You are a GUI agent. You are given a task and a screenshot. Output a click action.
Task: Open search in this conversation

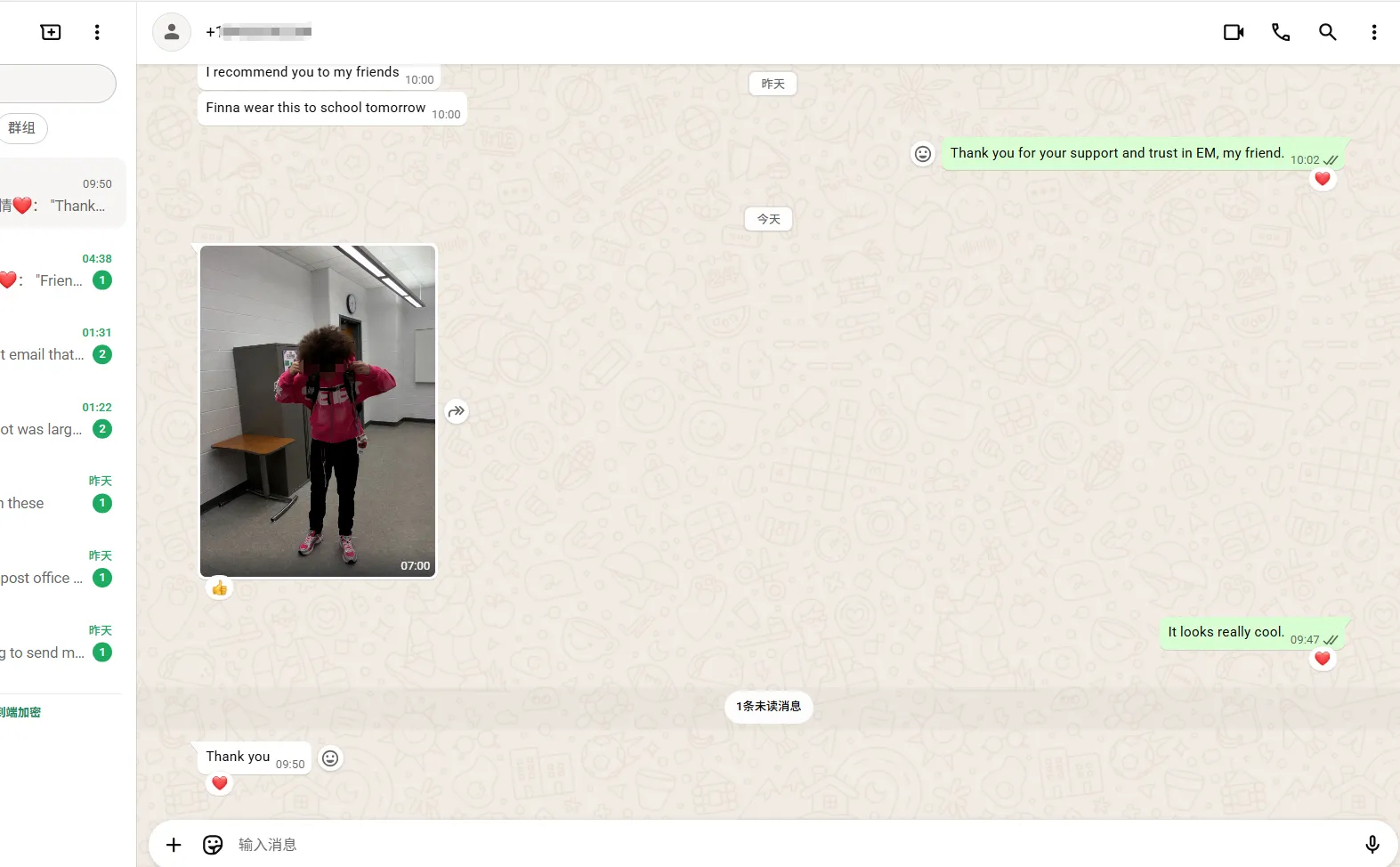tap(1327, 32)
